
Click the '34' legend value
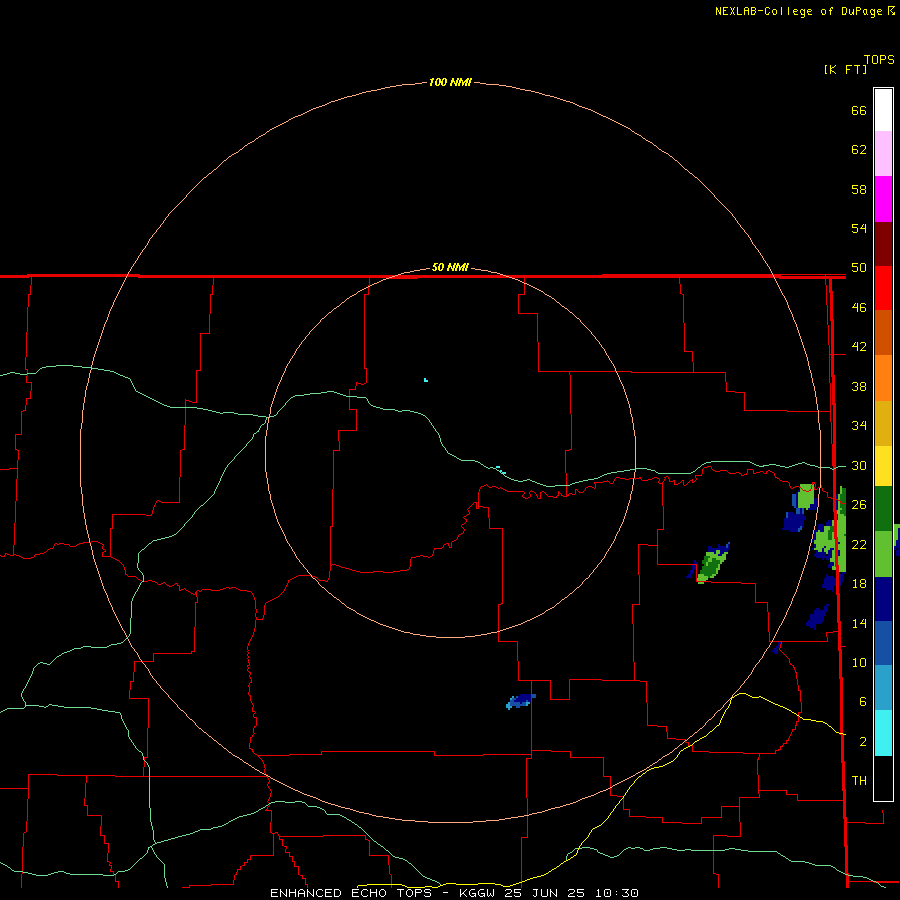(859, 425)
